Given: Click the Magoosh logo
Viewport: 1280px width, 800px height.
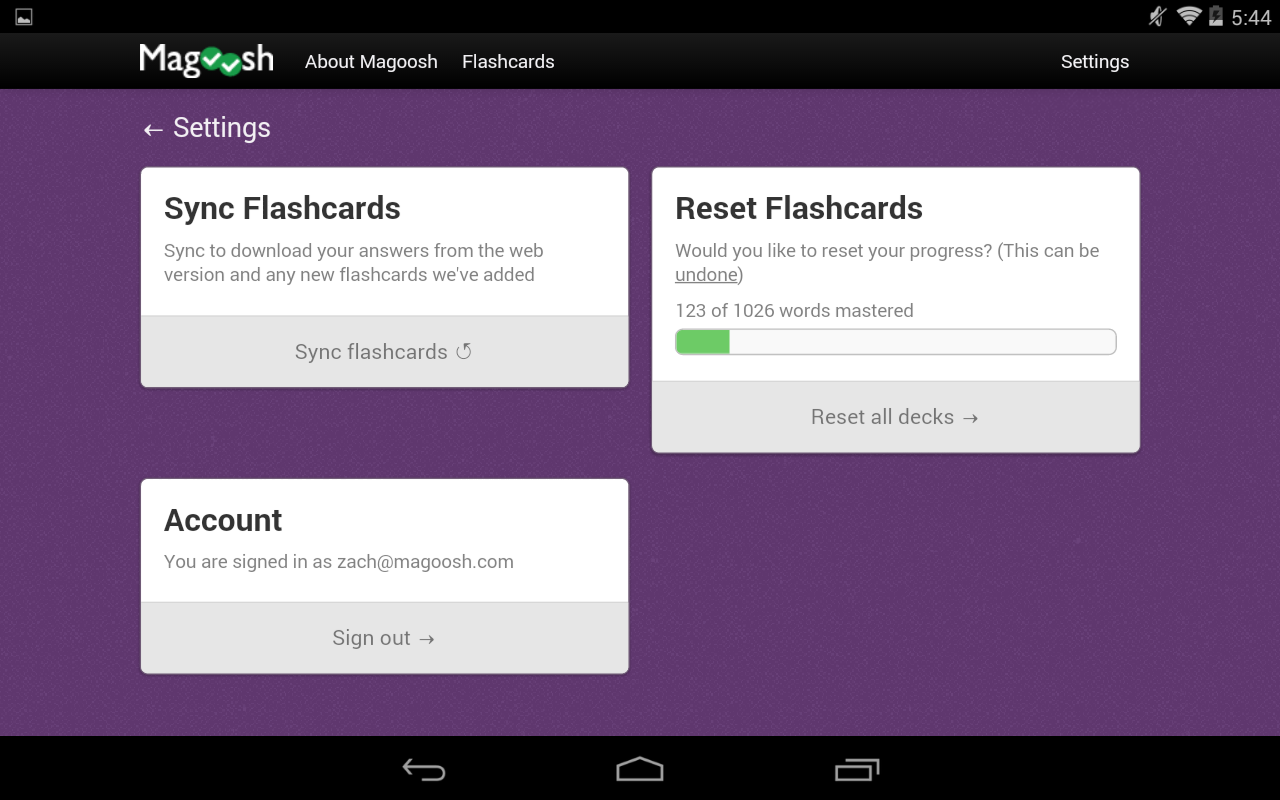Looking at the screenshot, I should (206, 61).
